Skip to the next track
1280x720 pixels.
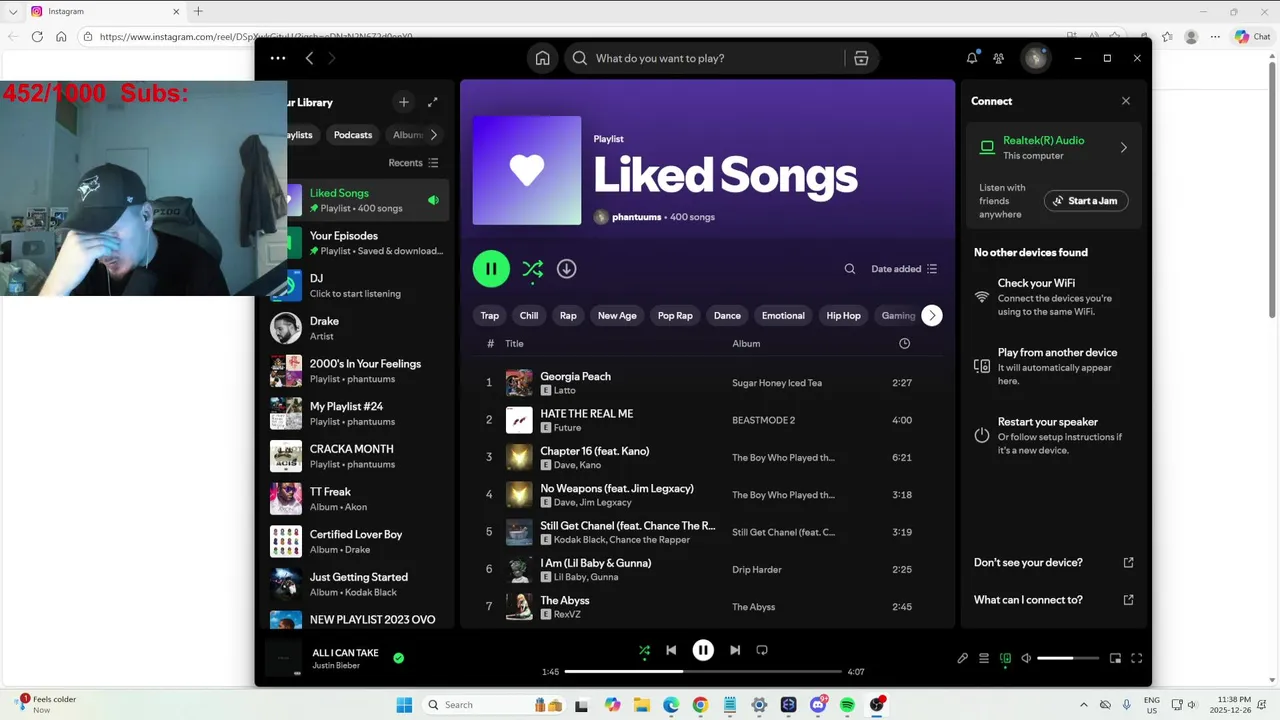pyautogui.click(x=735, y=650)
